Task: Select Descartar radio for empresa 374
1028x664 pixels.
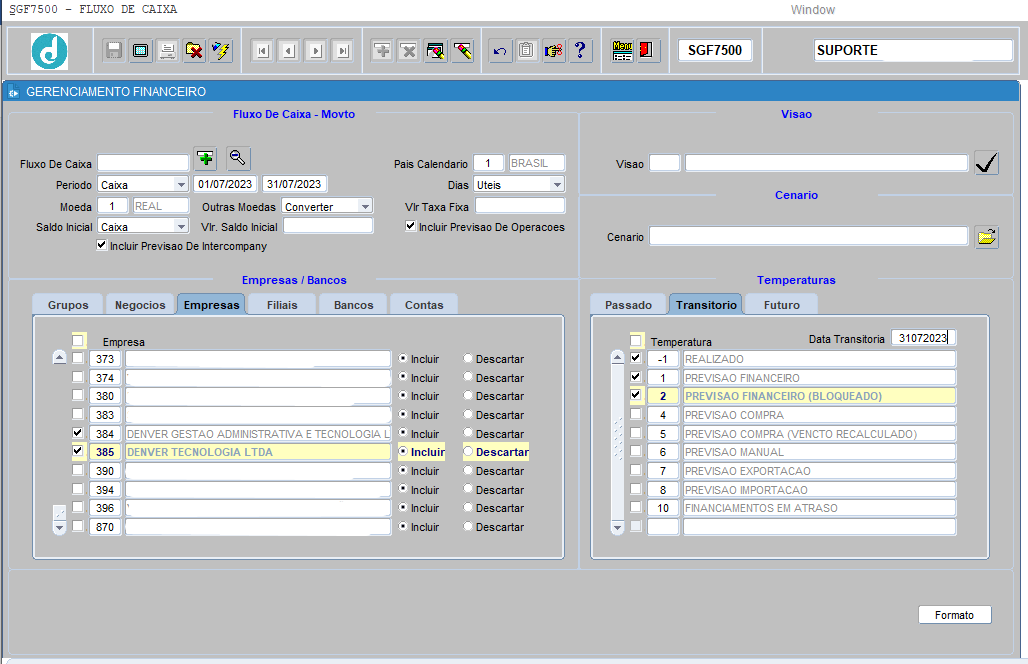Action: pos(468,377)
